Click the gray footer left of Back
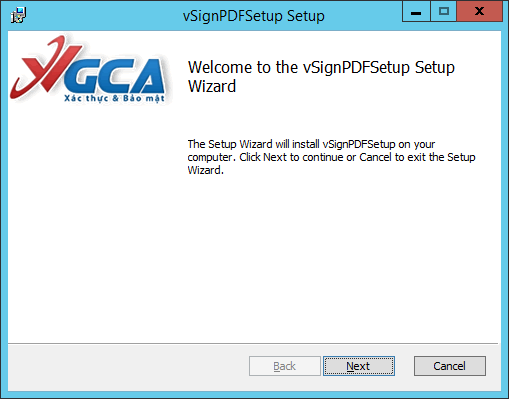This screenshot has height=399, width=509. (128, 367)
